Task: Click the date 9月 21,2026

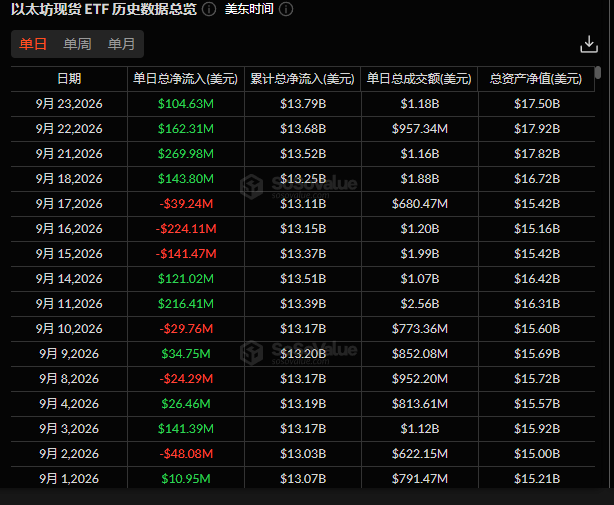Action: pyautogui.click(x=69, y=154)
